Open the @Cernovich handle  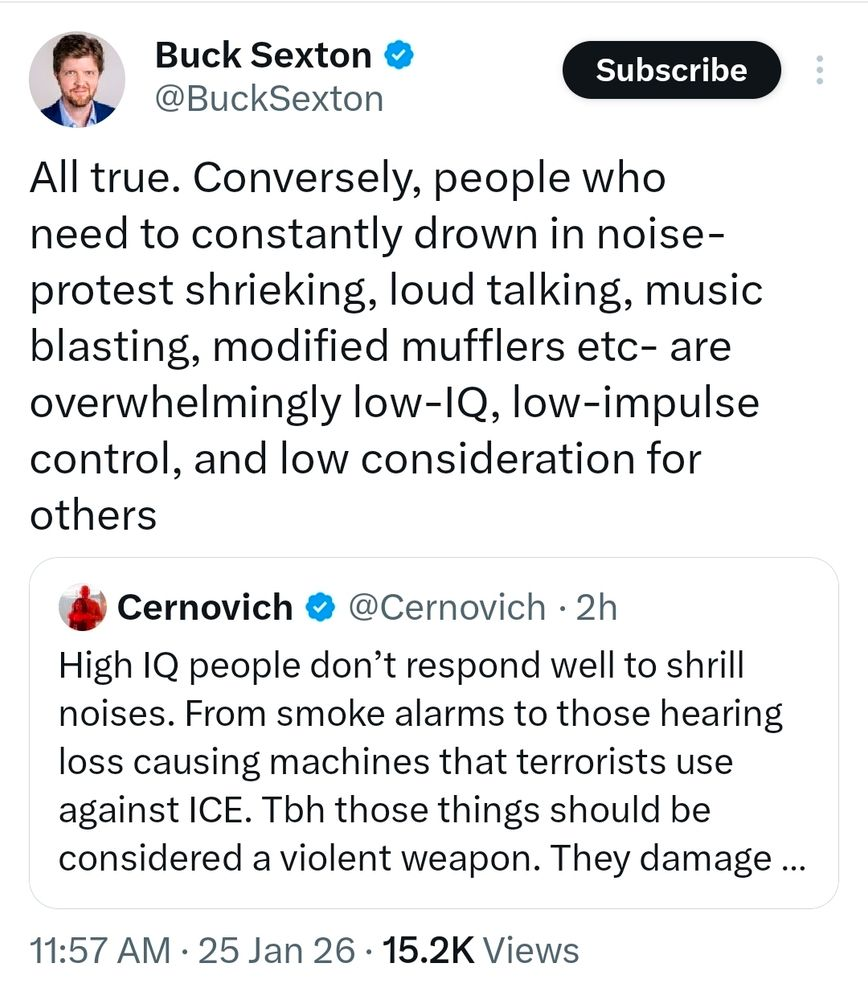447,607
